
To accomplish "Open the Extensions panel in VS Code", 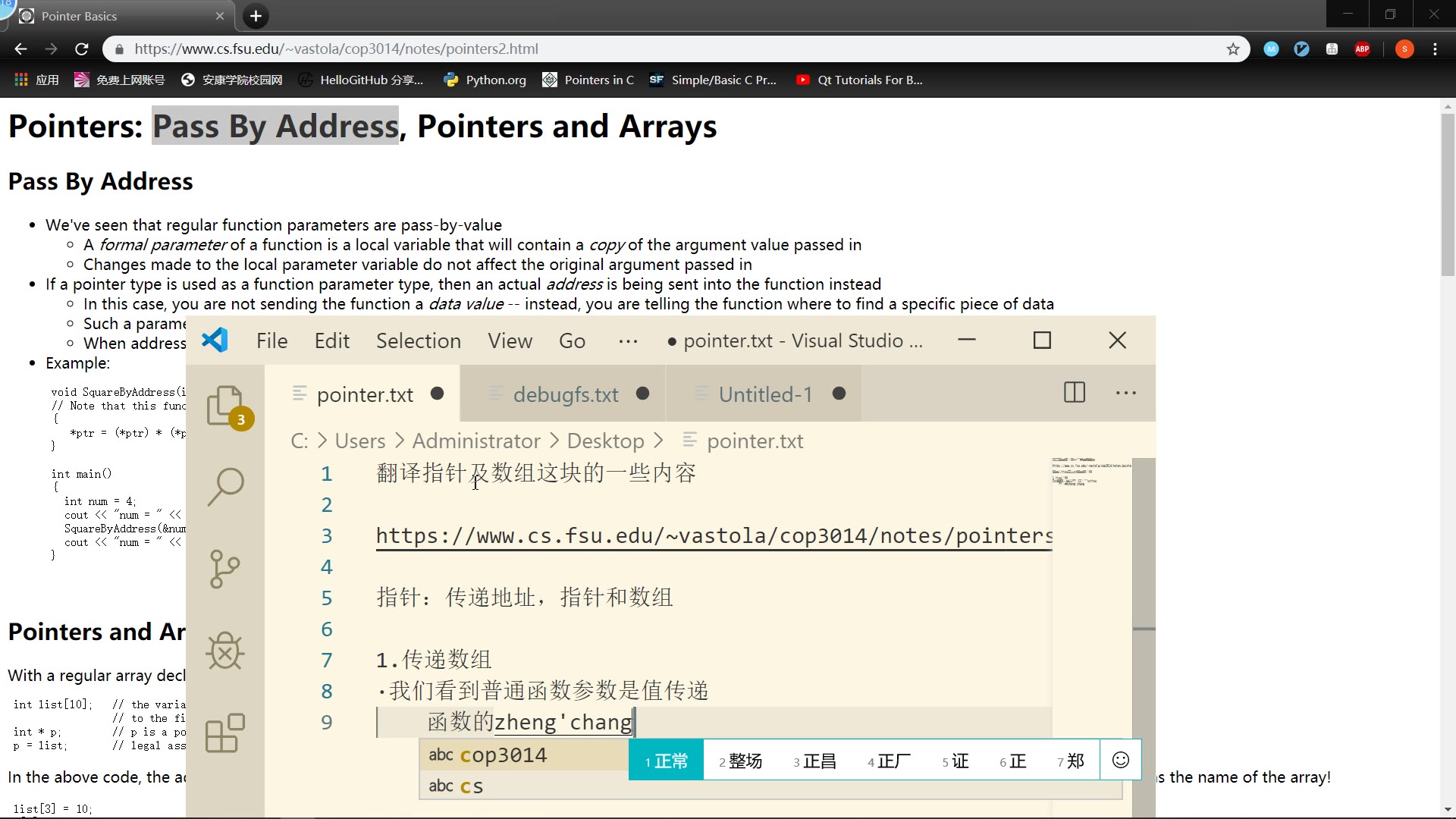I will point(225,733).
